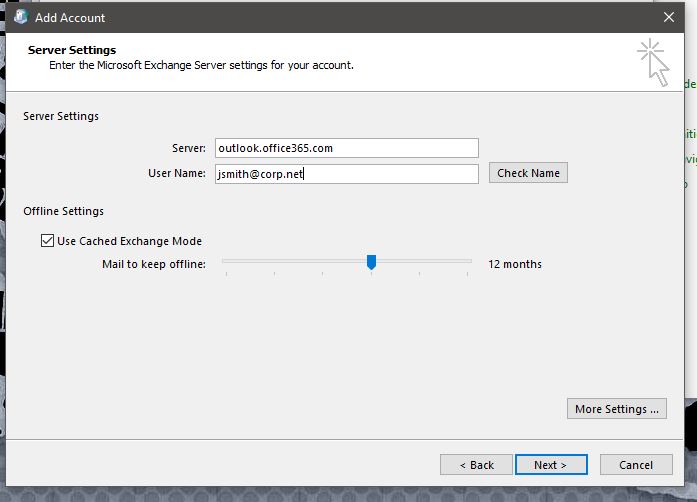The image size is (697, 502).
Task: Click the Offline Settings section label
Action: (64, 211)
